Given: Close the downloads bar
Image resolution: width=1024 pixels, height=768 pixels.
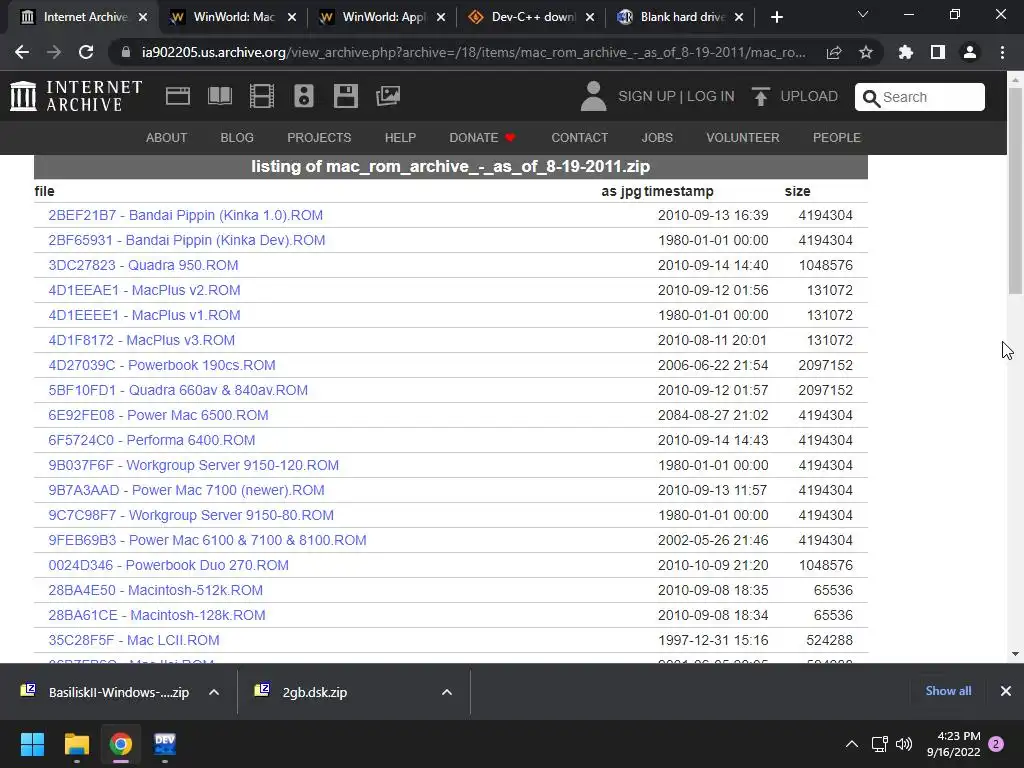Looking at the screenshot, I should click(x=1006, y=691).
